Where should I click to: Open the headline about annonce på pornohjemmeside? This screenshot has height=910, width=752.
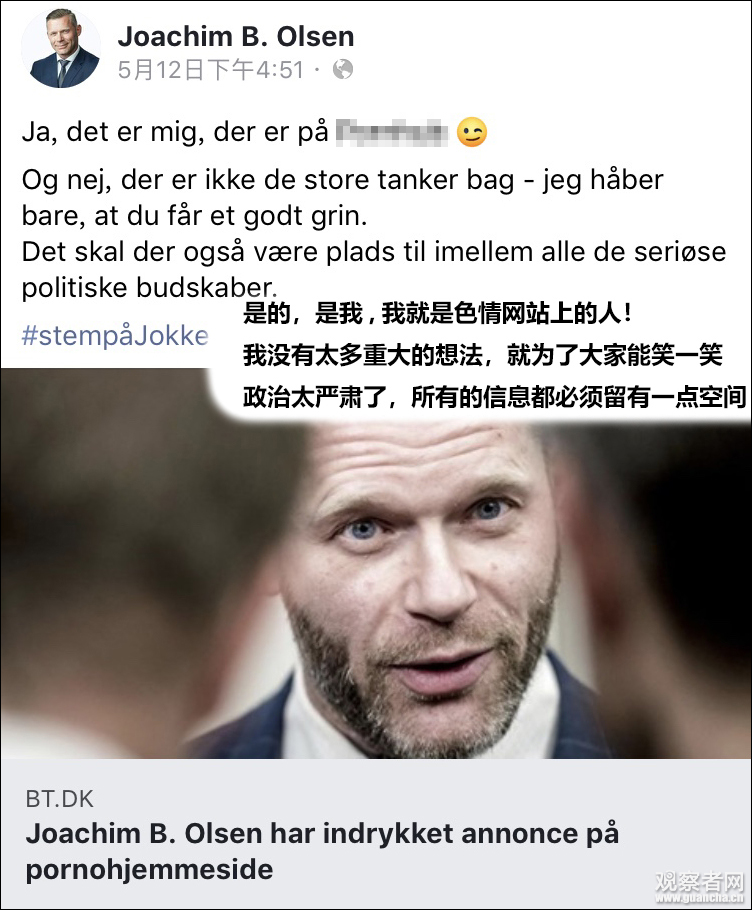pos(322,851)
